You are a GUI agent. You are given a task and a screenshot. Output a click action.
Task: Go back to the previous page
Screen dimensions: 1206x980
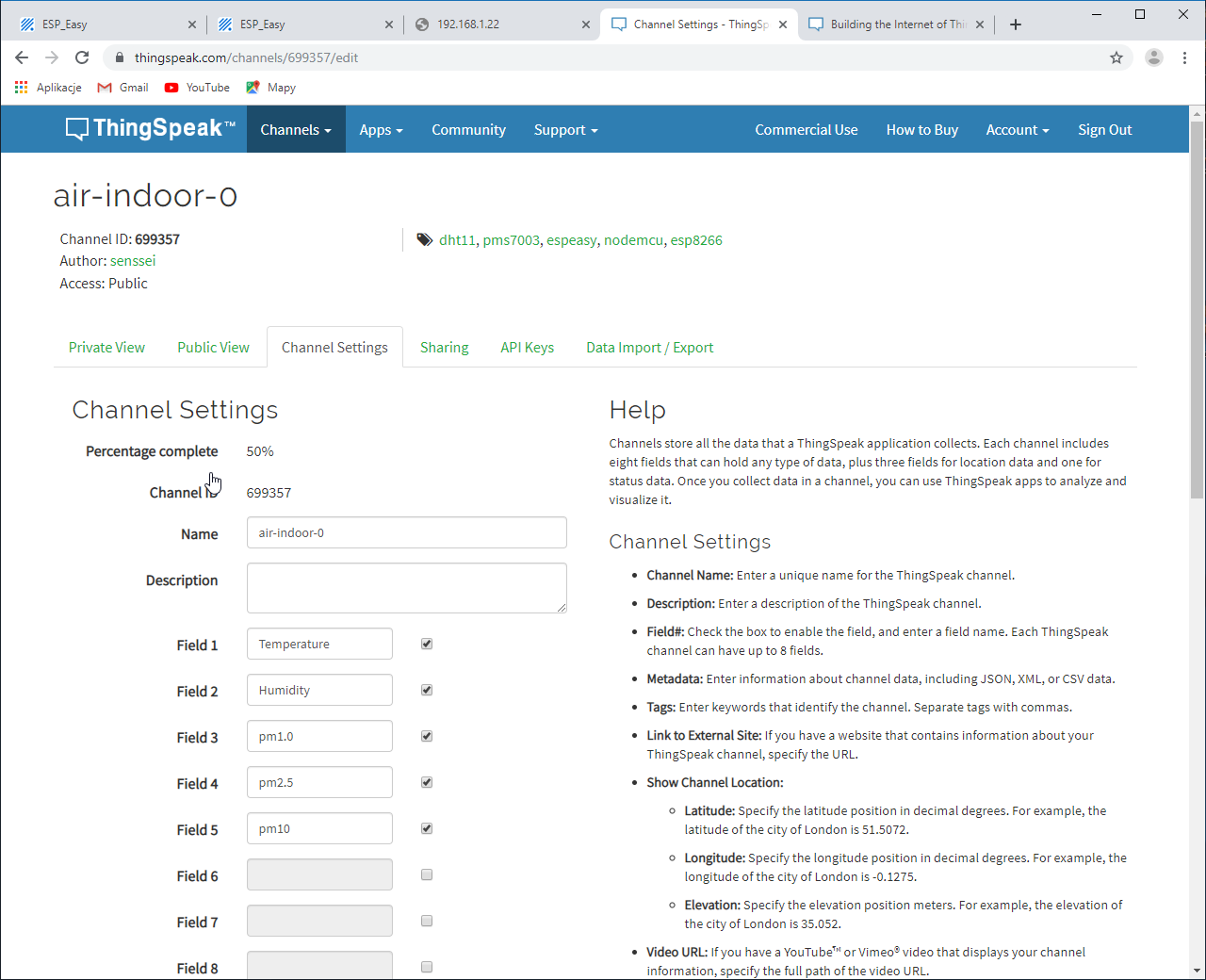click(x=22, y=57)
